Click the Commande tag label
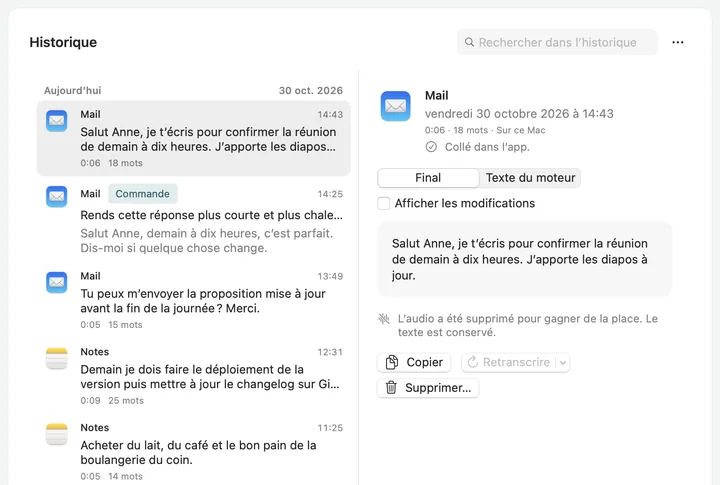This screenshot has width=720, height=485. tap(143, 194)
